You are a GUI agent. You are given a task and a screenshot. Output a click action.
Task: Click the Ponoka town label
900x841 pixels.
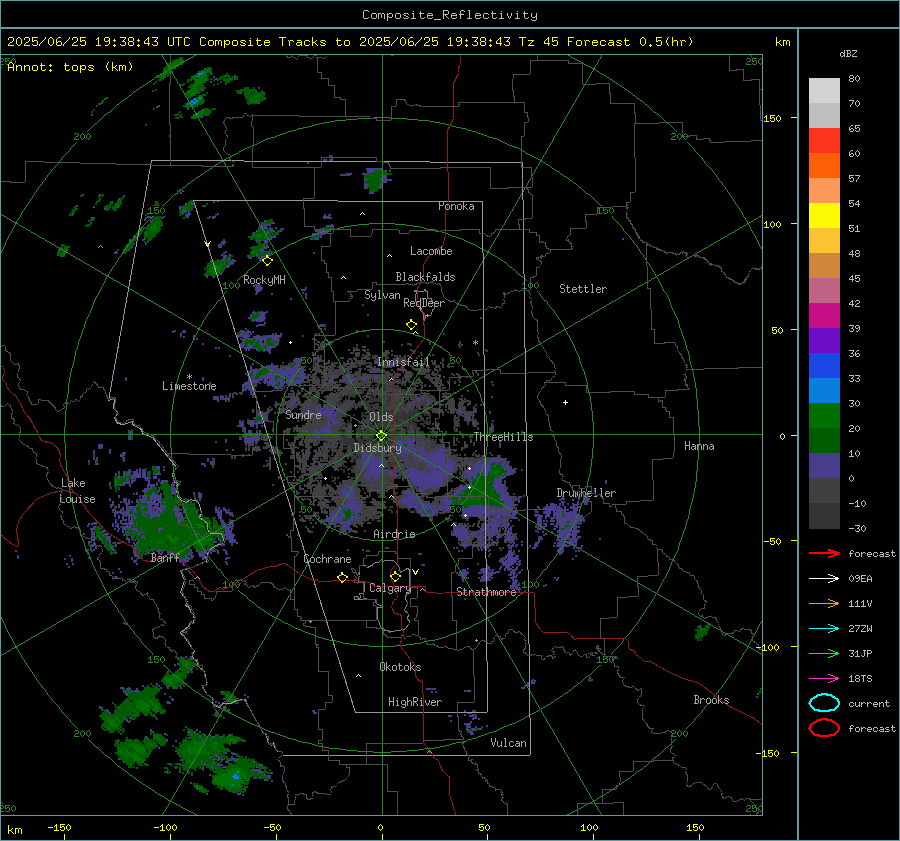[456, 207]
